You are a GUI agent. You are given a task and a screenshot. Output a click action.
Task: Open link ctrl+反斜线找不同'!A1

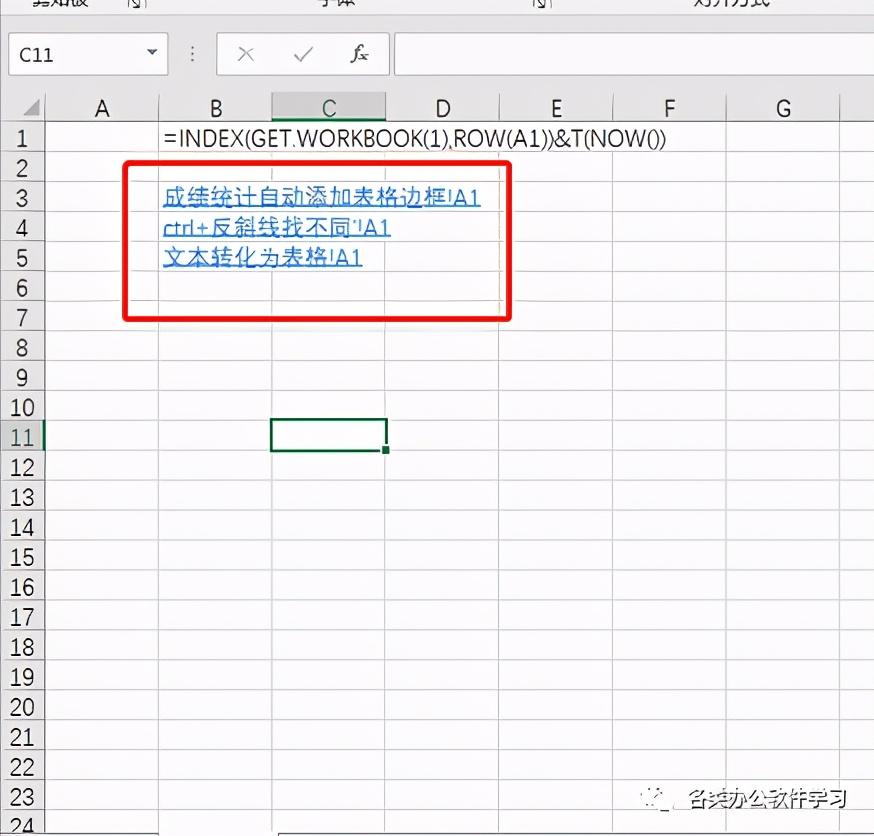point(277,227)
